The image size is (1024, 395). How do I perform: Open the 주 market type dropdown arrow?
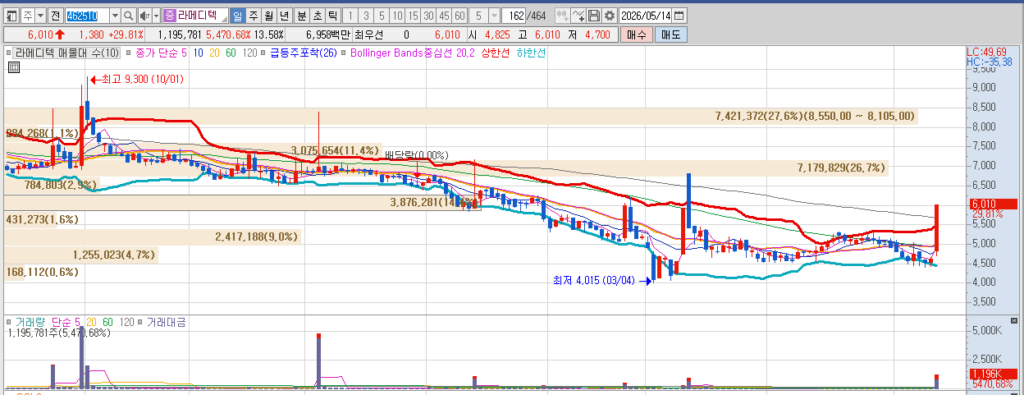tap(40, 16)
